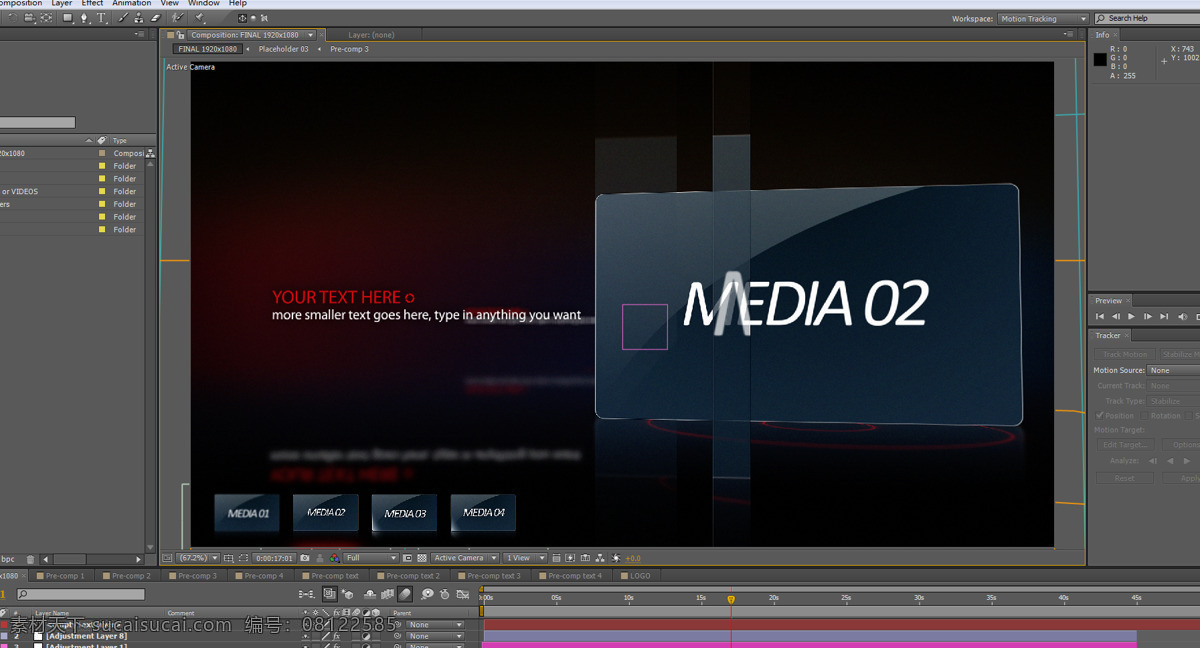Open the Full resolution dropdown
Image resolution: width=1200 pixels, height=648 pixels.
(371, 558)
